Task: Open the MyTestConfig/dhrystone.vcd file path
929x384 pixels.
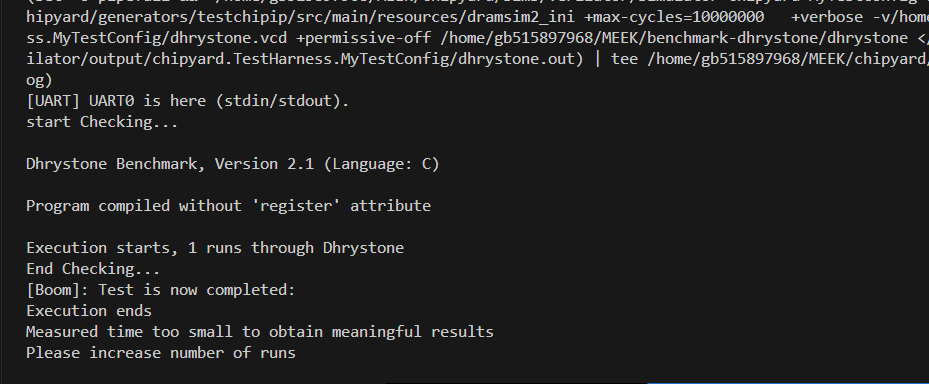Action: (x=156, y=38)
